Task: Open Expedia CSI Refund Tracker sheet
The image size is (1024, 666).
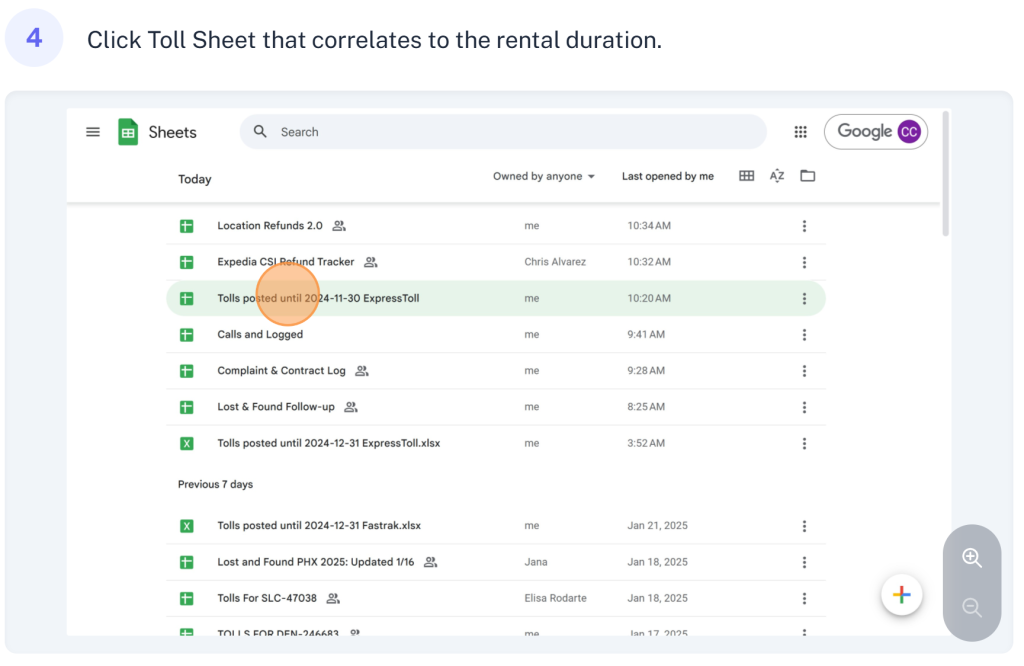Action: coord(285,262)
